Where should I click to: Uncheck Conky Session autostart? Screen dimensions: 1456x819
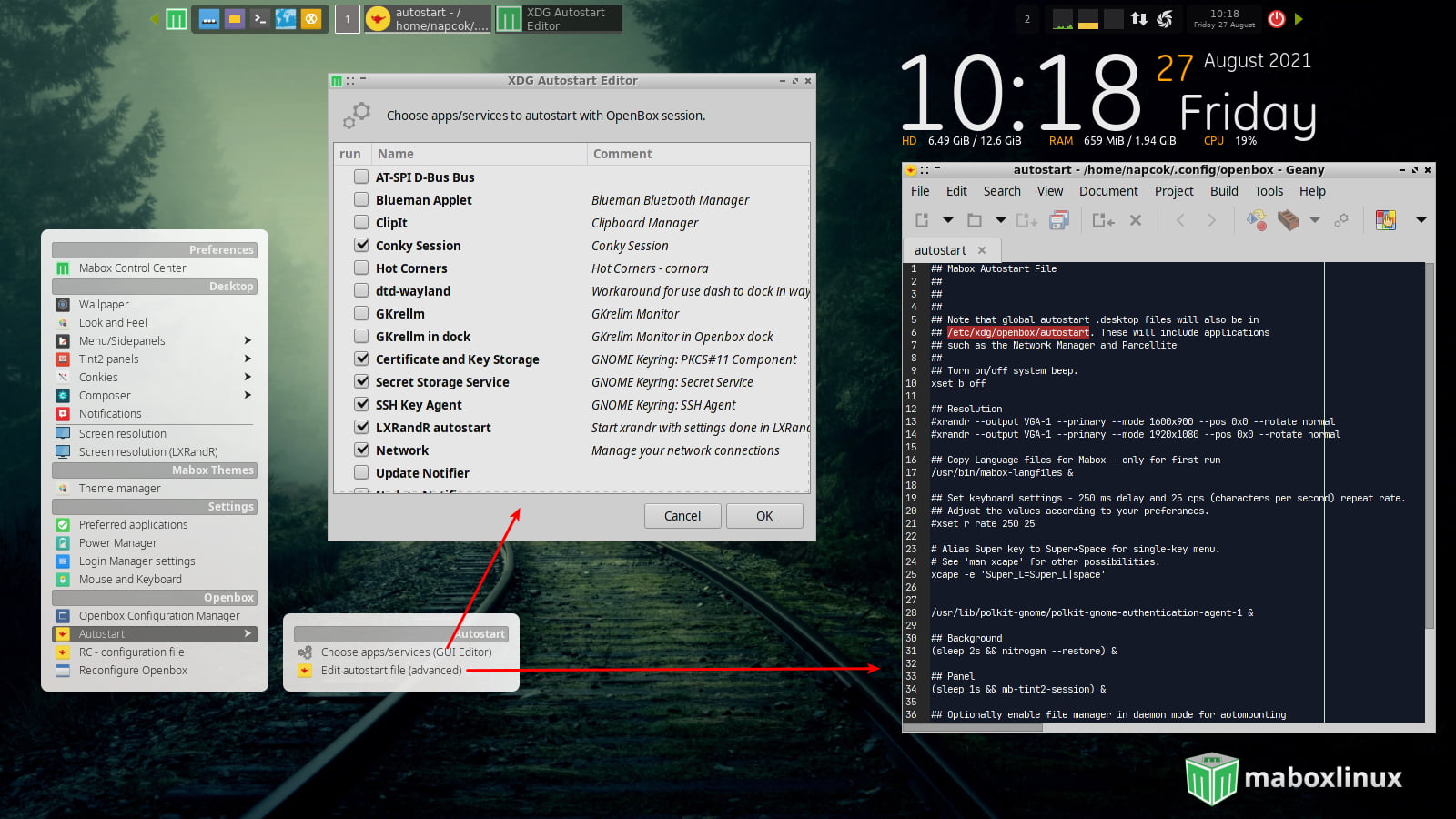361,245
